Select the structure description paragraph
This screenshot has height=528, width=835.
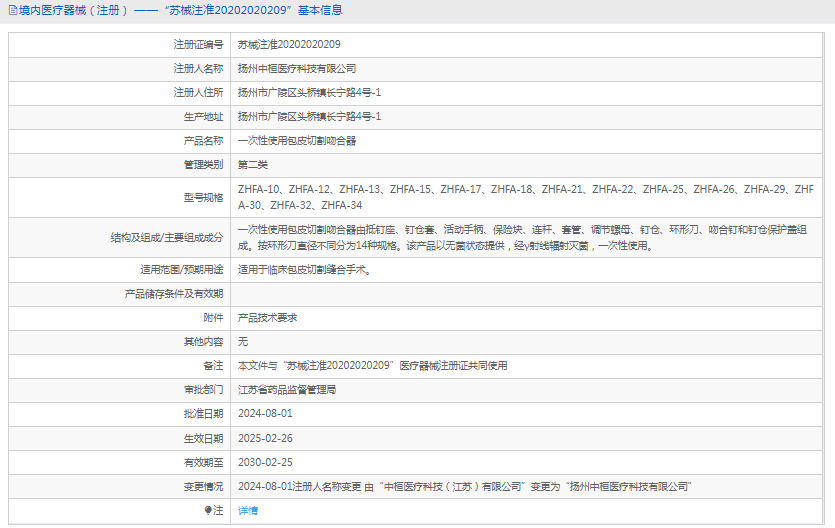tap(522, 237)
